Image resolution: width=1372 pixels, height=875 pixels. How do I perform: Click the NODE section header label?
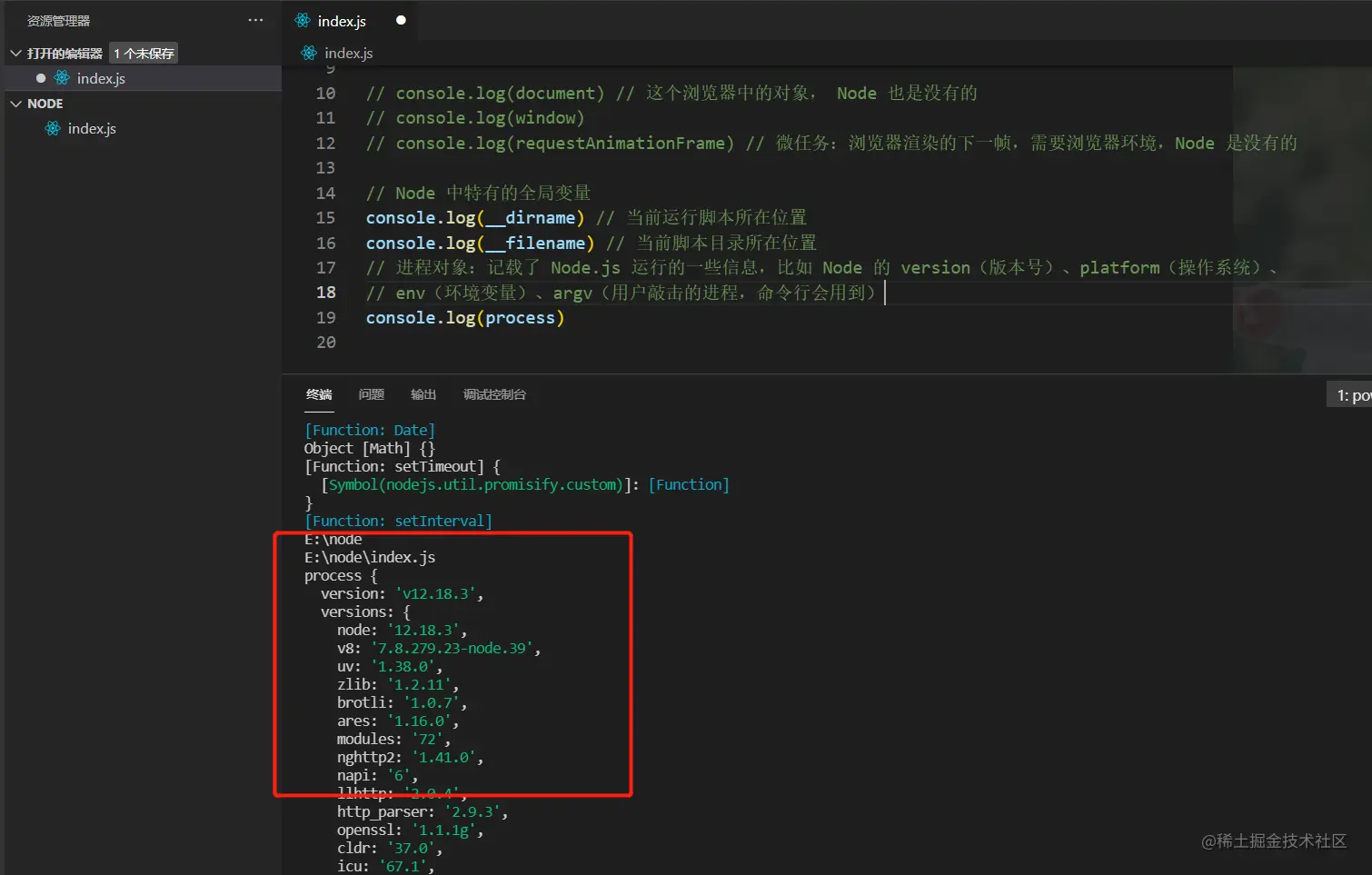[x=45, y=104]
